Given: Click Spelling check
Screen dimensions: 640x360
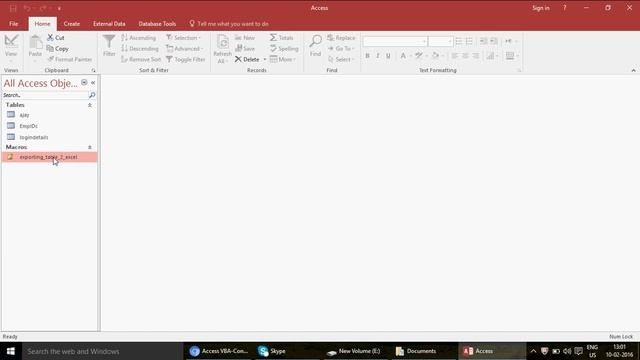Looking at the screenshot, I should [x=284, y=49].
